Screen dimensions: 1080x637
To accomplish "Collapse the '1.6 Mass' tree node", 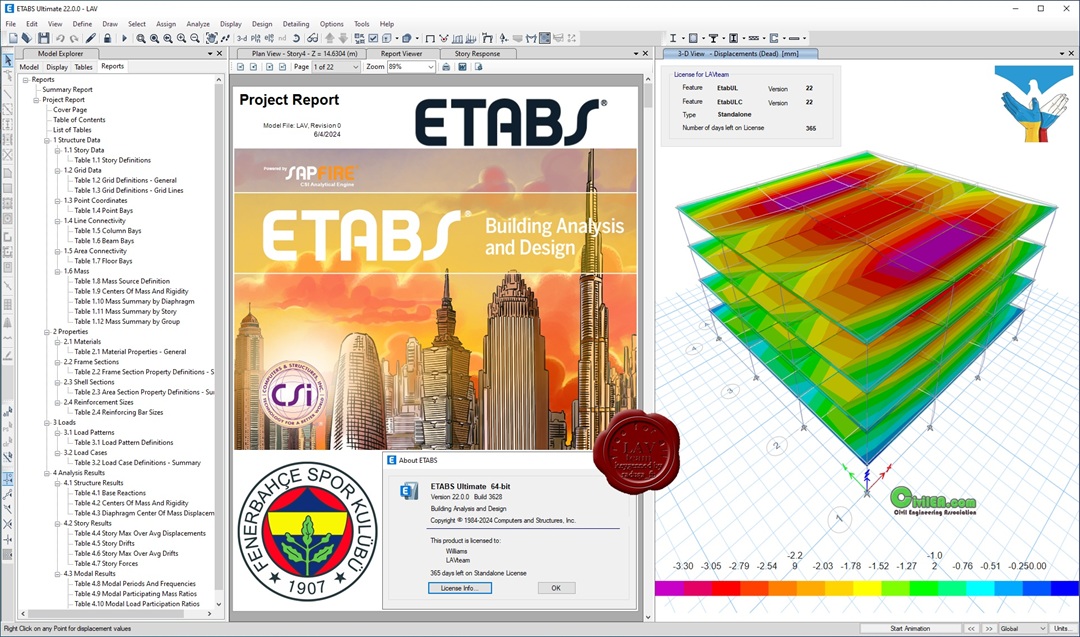I will click(x=58, y=271).
